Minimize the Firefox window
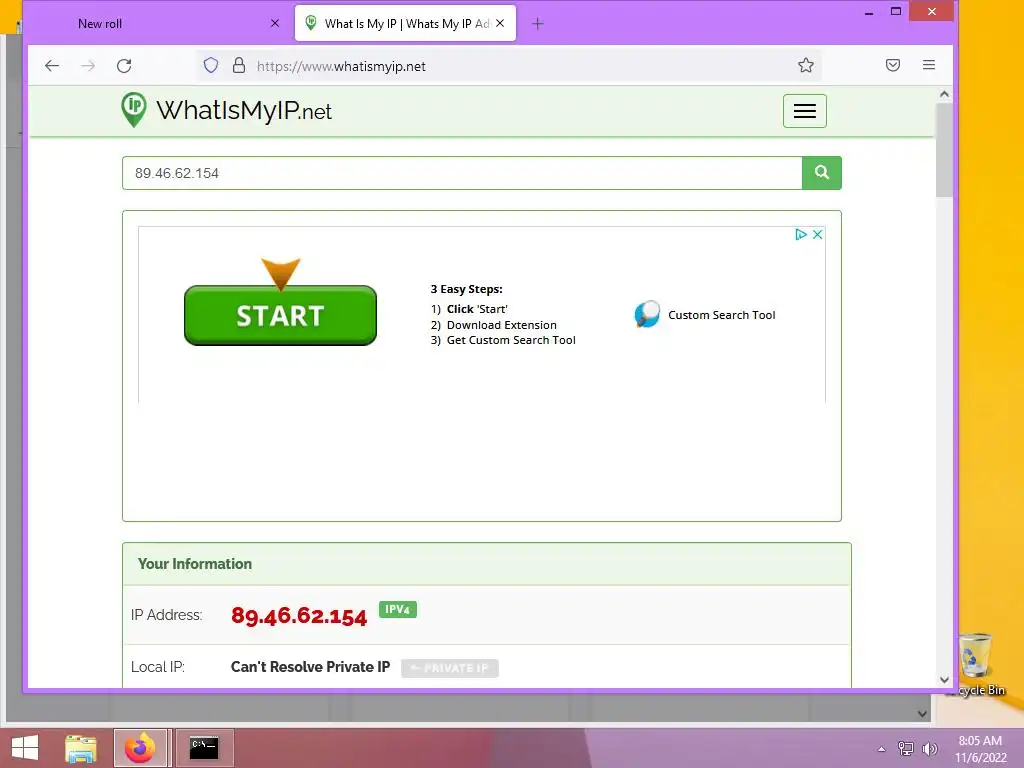Screen dimensions: 1024x768 click(x=869, y=12)
